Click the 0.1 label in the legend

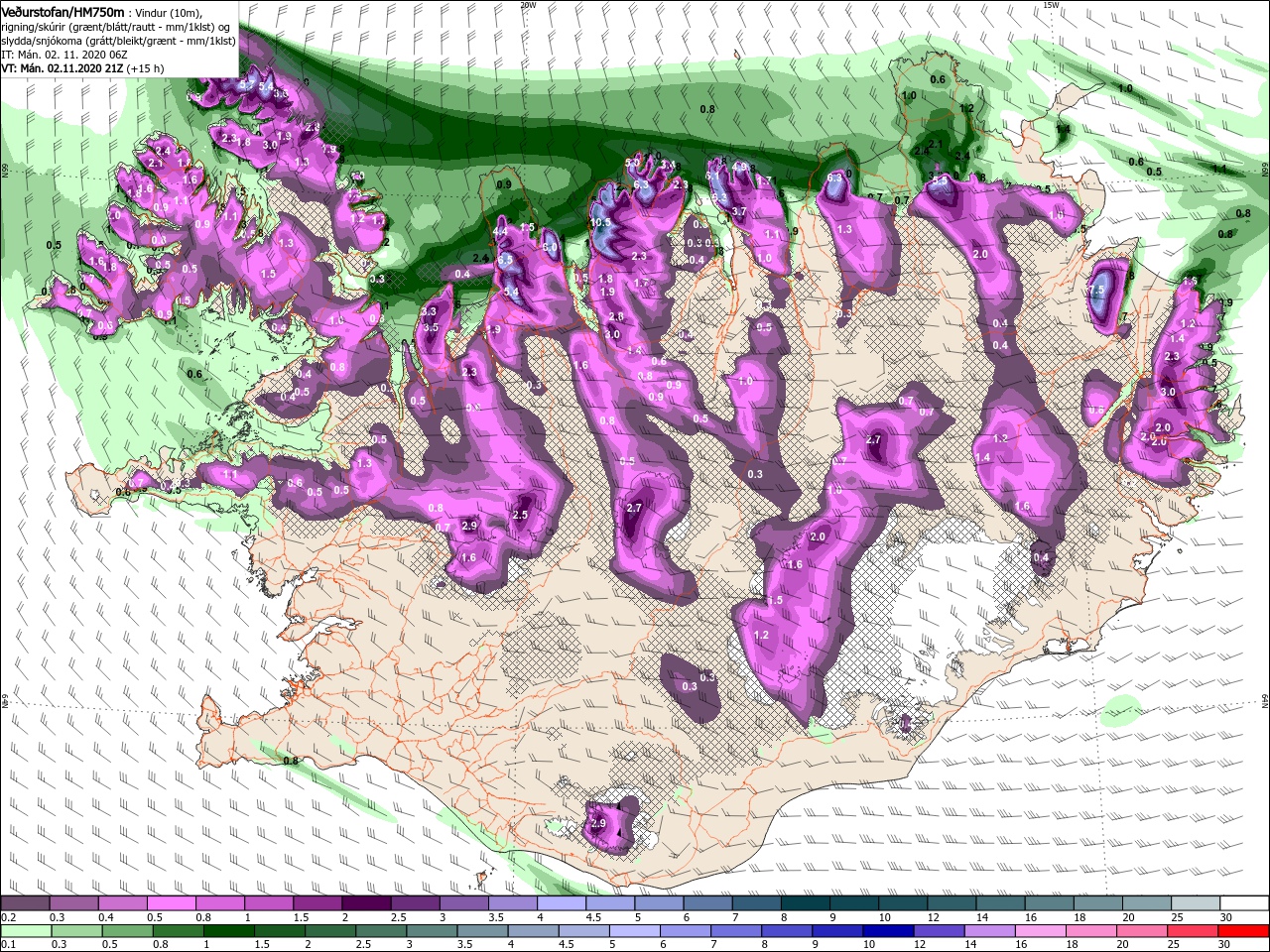point(8,944)
